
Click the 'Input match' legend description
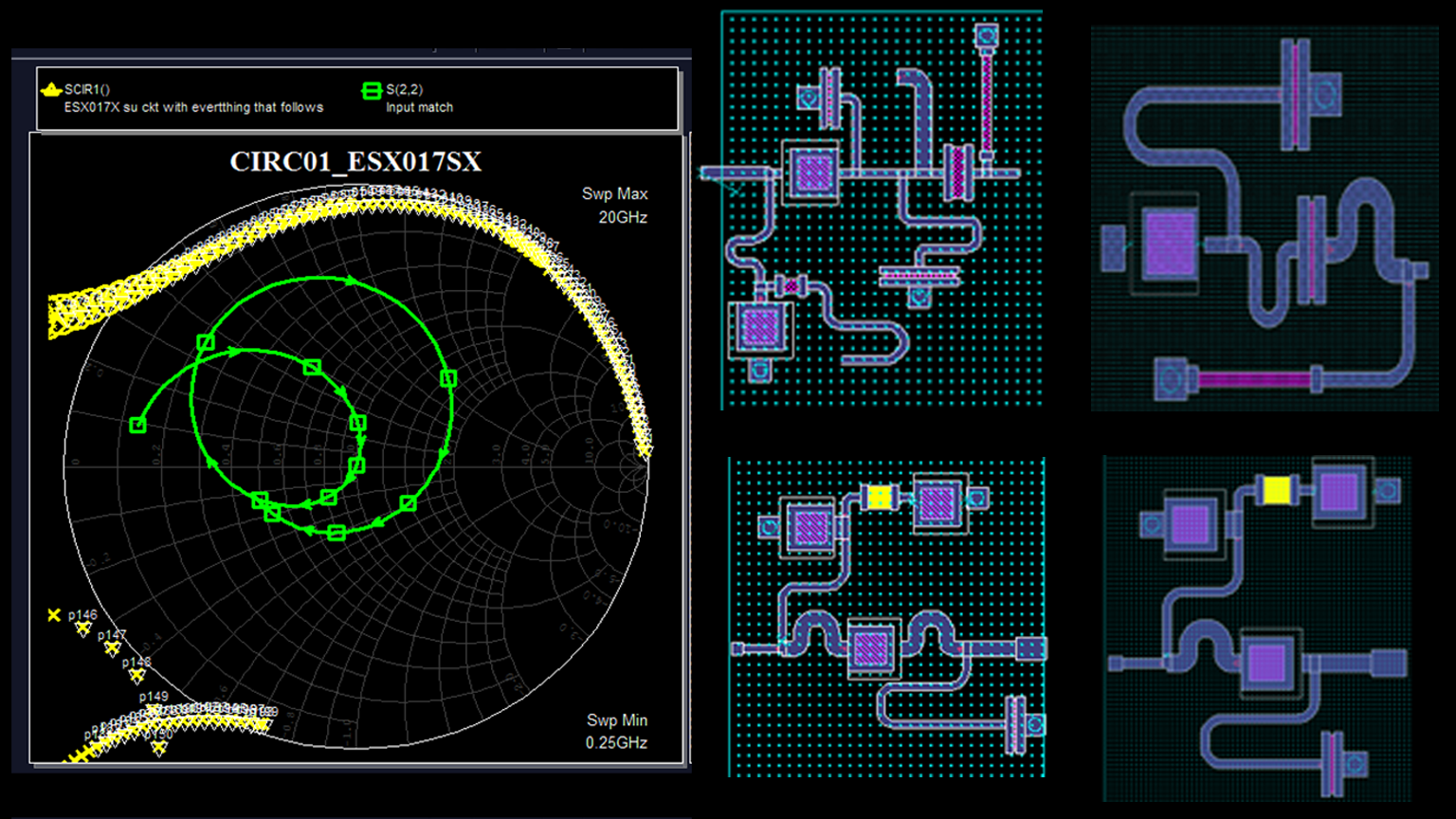(x=419, y=108)
